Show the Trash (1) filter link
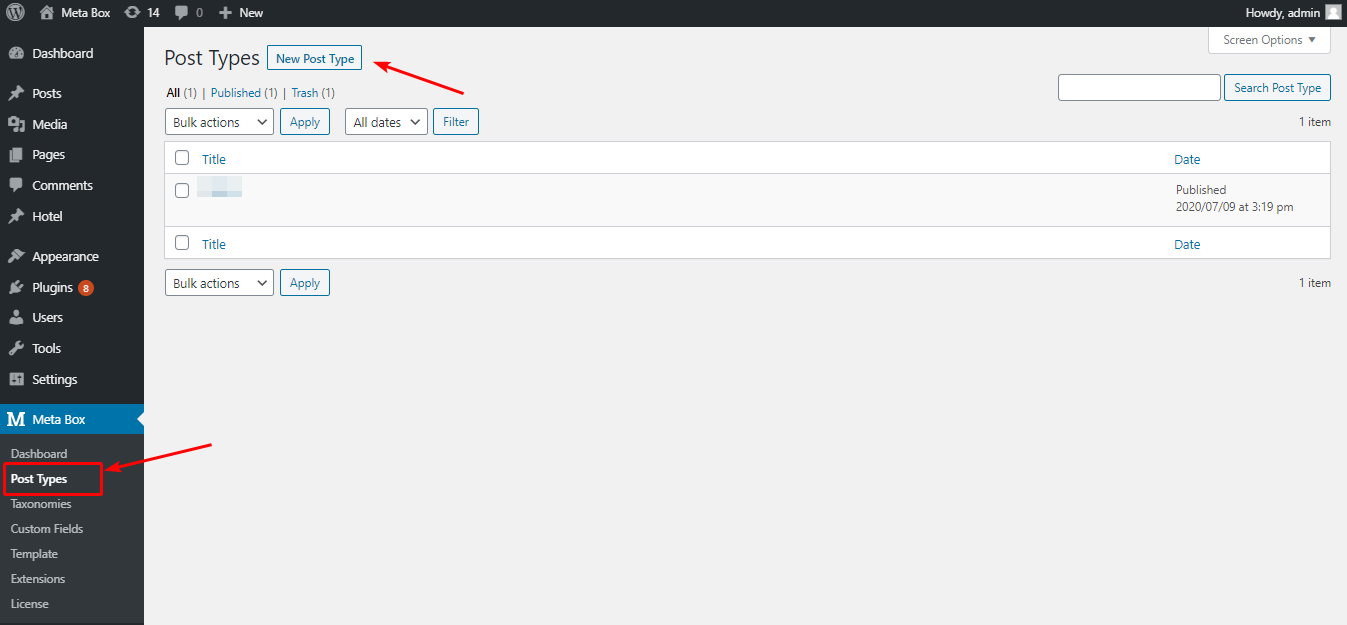The width and height of the screenshot is (1347, 625). pos(313,93)
